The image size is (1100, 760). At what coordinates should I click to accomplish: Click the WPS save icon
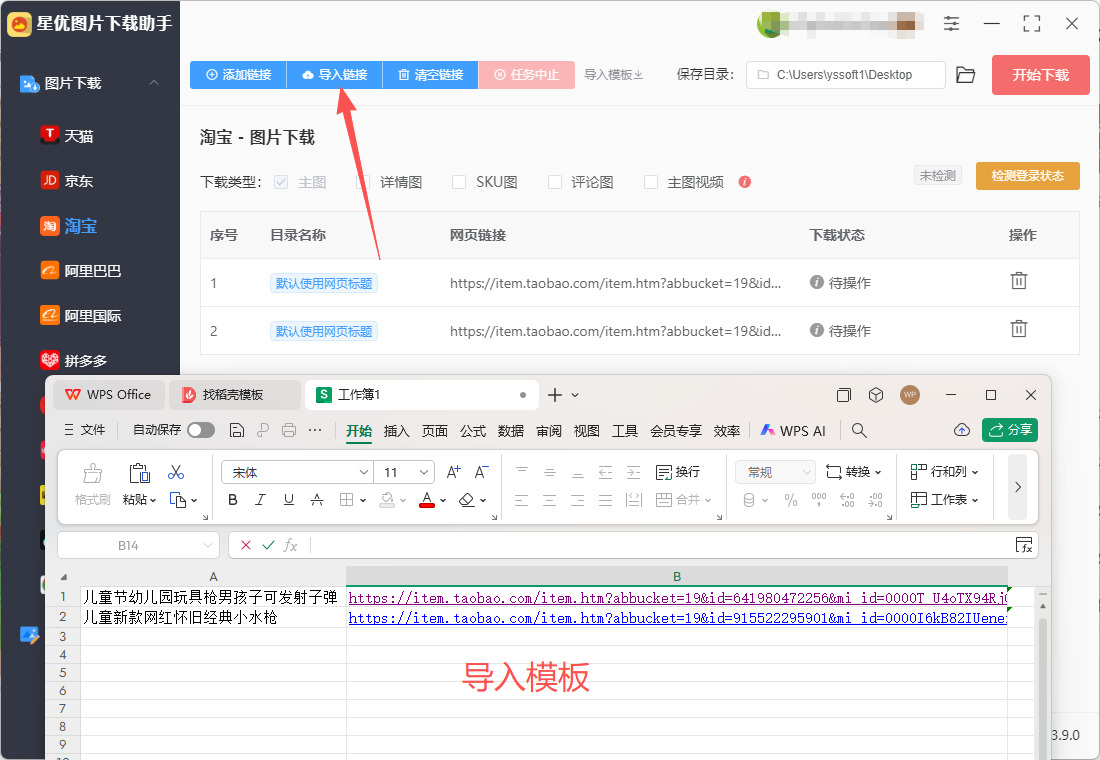[237, 430]
